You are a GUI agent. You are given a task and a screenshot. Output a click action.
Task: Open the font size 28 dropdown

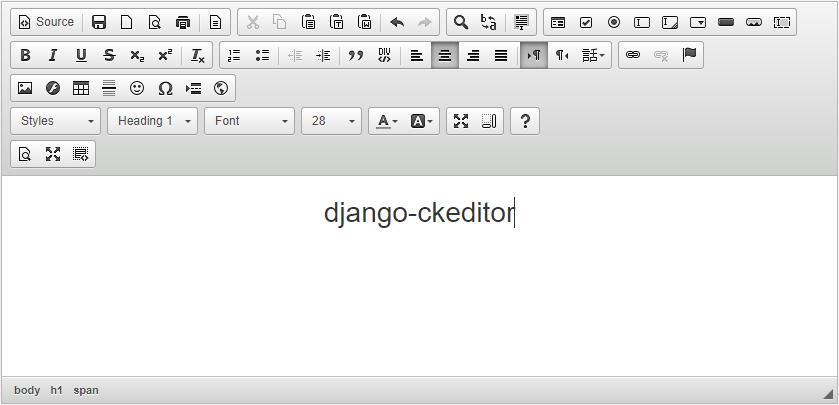click(332, 121)
